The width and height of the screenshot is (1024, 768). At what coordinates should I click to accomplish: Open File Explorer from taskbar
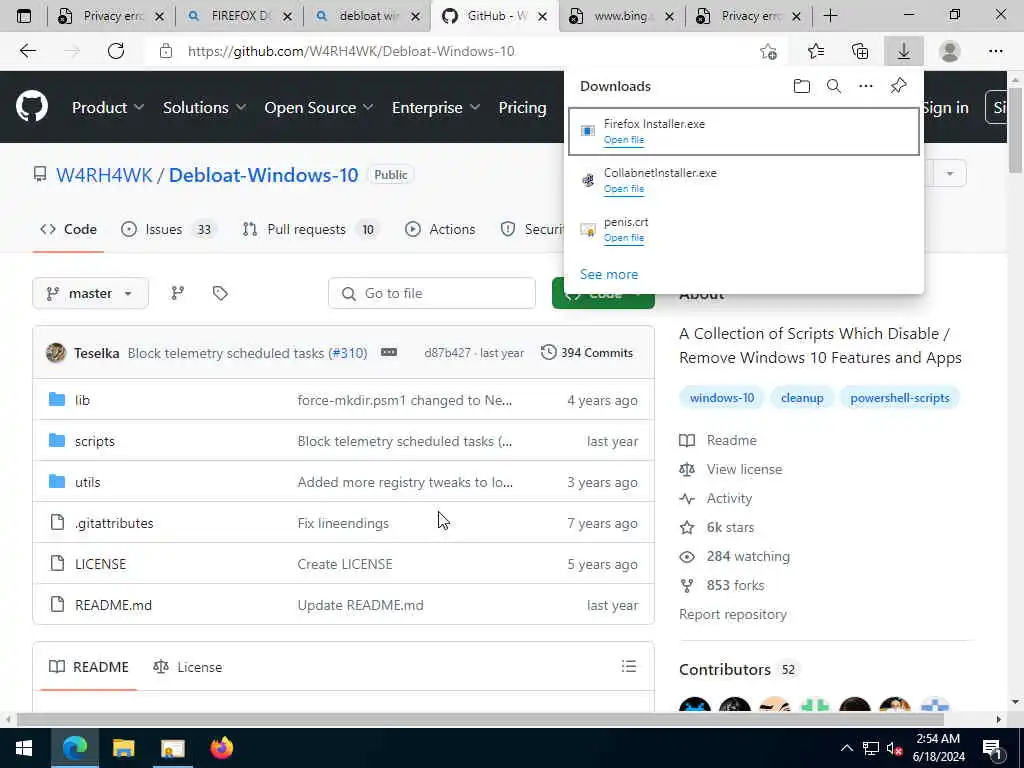coord(123,748)
